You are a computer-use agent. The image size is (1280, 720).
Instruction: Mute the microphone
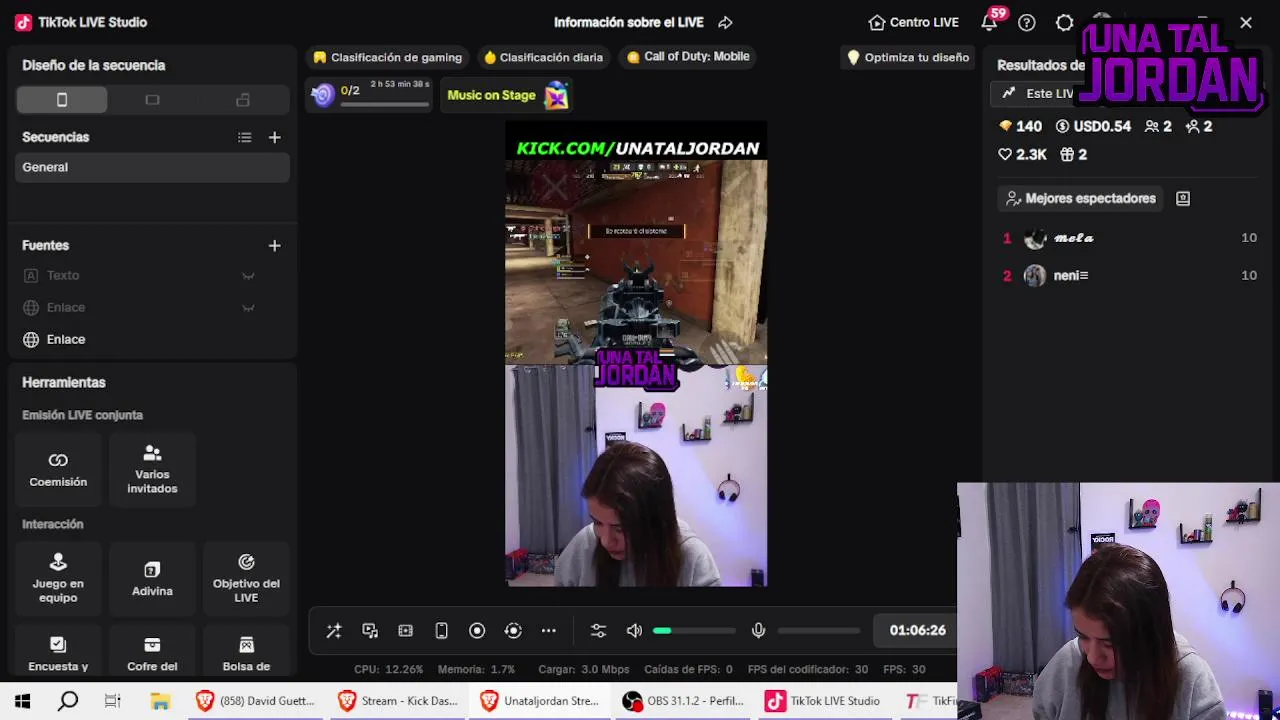(x=758, y=631)
